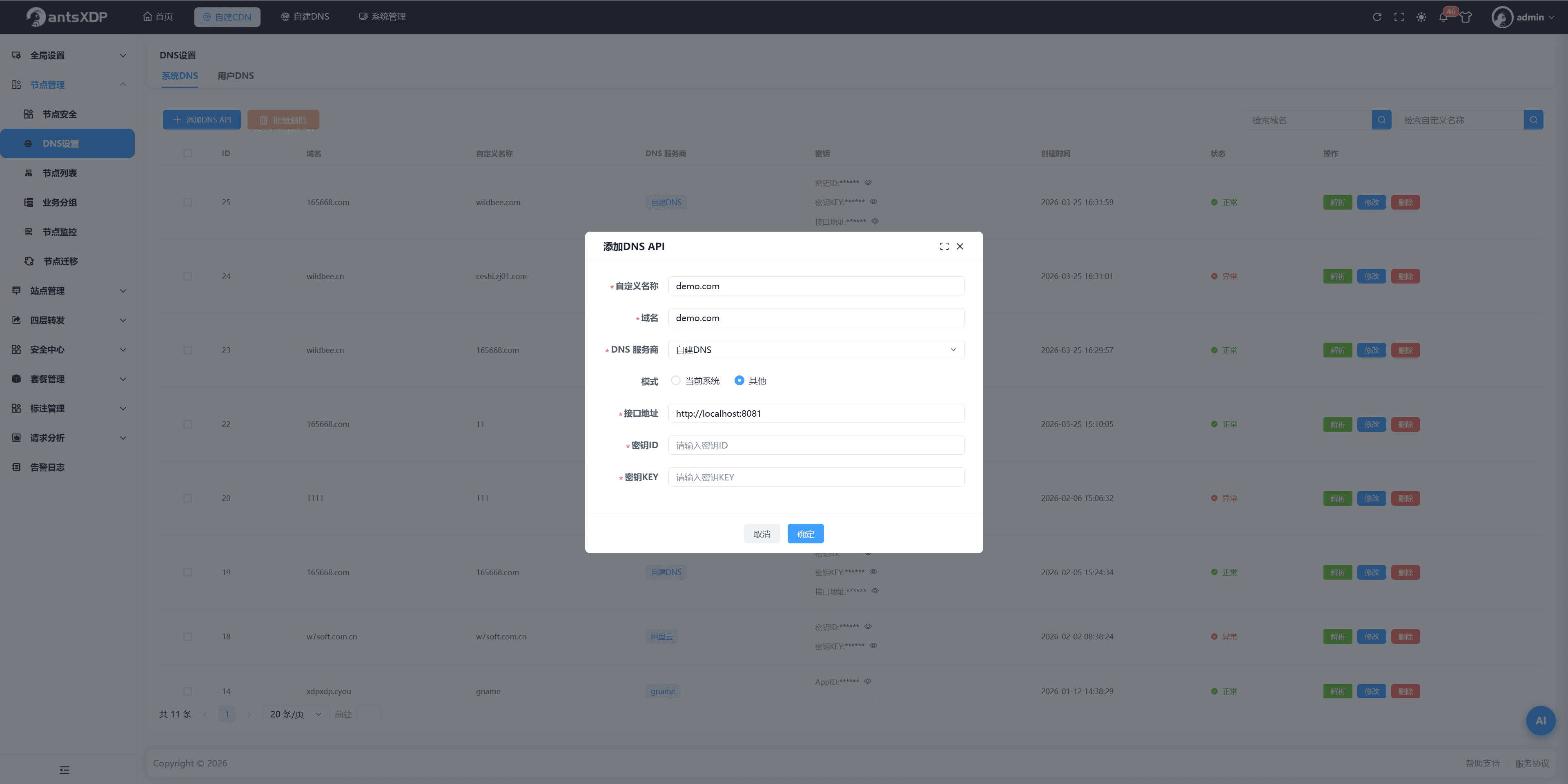
Task: Switch theme with the sun icon
Action: (1421, 17)
